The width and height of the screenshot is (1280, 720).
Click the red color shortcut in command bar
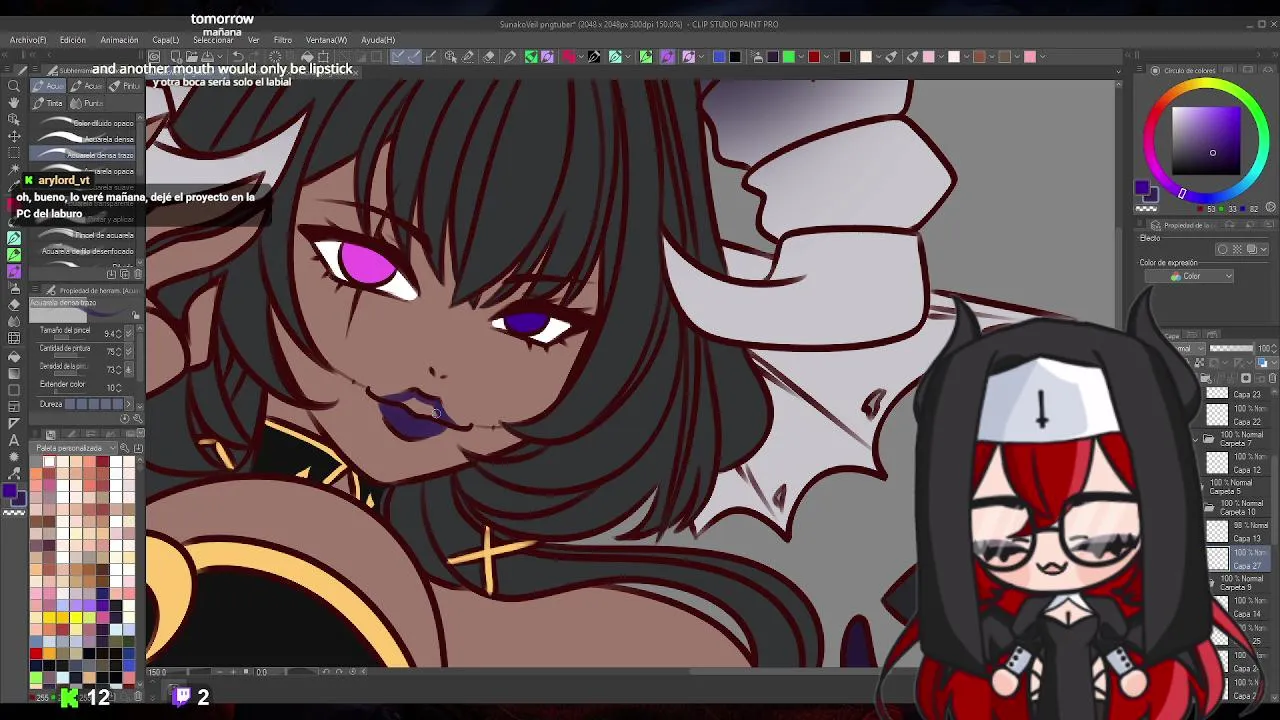coord(814,57)
